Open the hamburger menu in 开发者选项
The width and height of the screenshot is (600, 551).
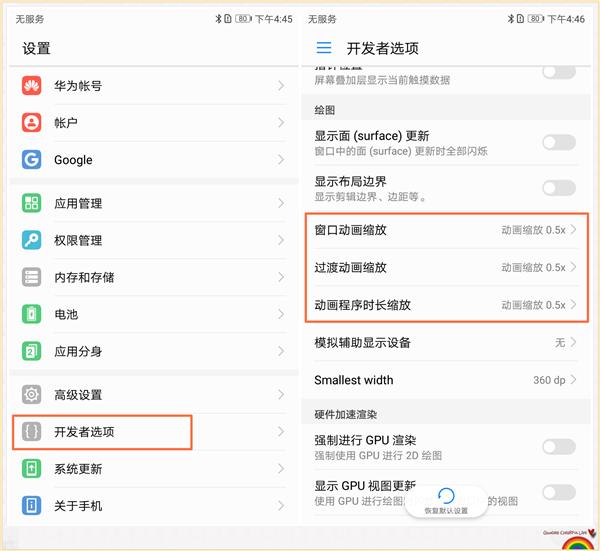324,48
